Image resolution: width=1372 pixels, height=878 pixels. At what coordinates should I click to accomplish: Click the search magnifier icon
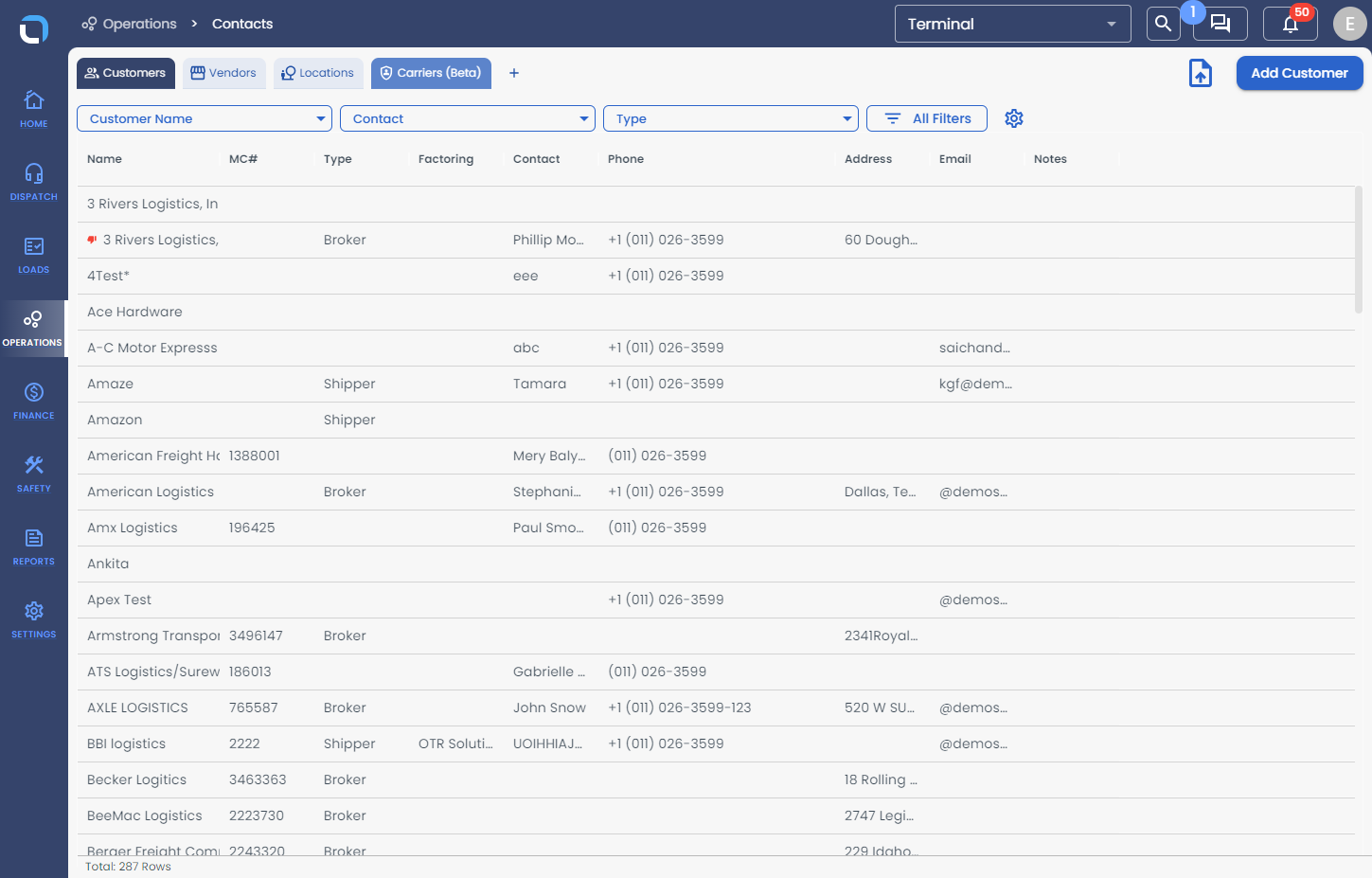(1164, 24)
